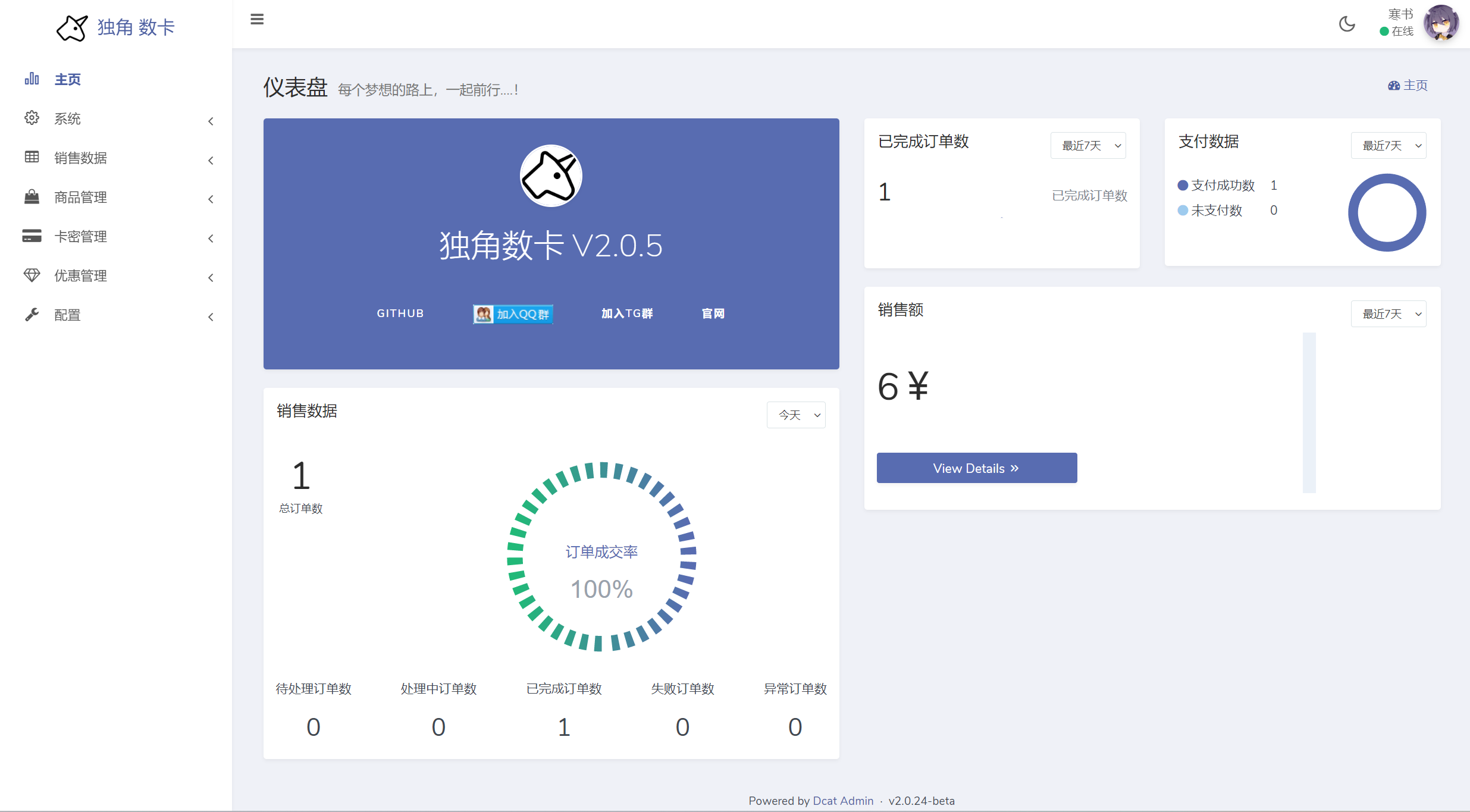Click the View Details button
This screenshot has height=812, width=1470.
pyautogui.click(x=976, y=468)
